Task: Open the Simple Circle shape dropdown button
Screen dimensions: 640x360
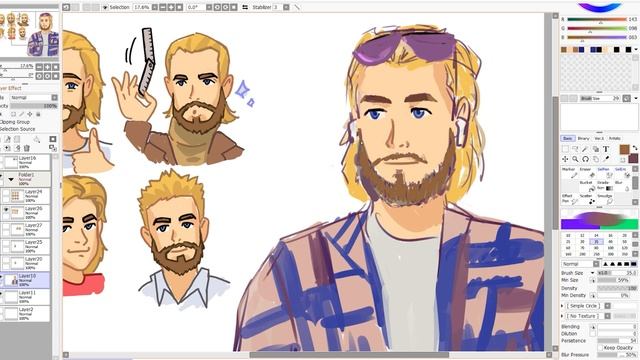Action: [x=607, y=306]
